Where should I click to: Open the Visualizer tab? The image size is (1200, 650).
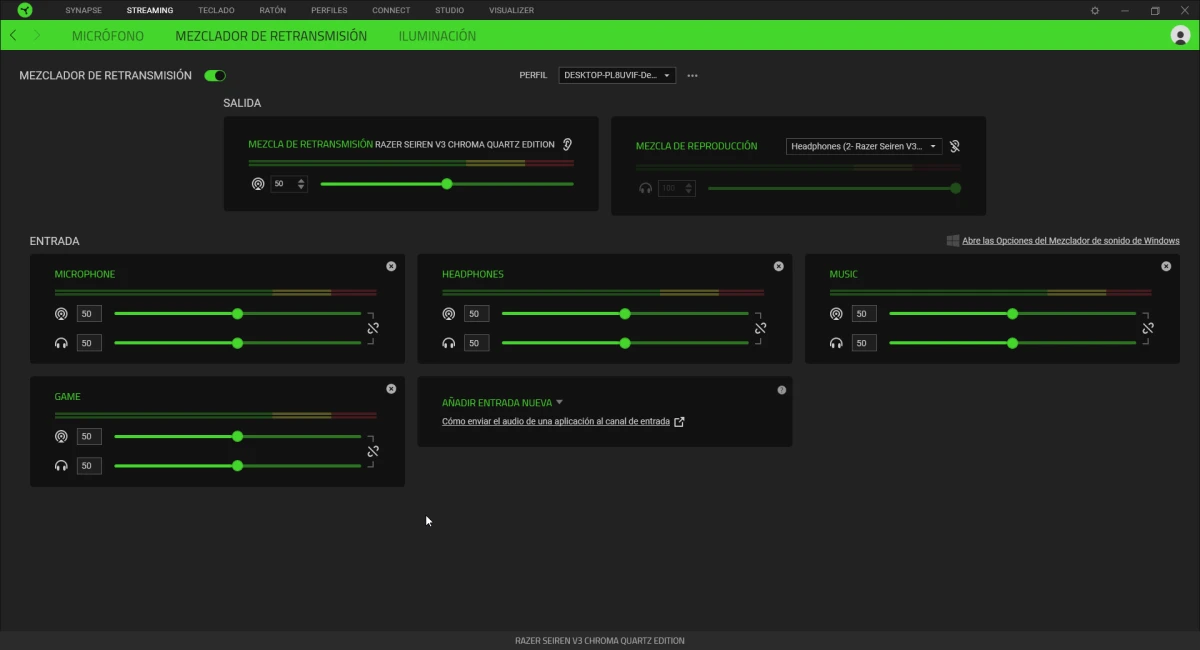pos(511,10)
